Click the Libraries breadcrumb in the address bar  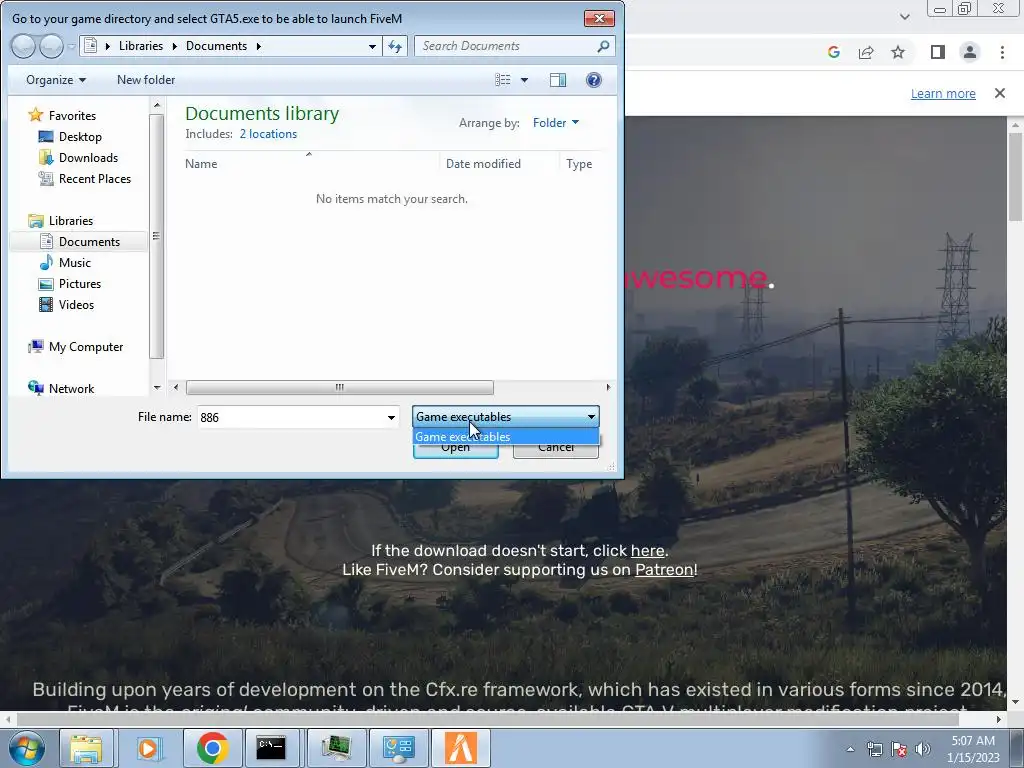pyautogui.click(x=141, y=46)
